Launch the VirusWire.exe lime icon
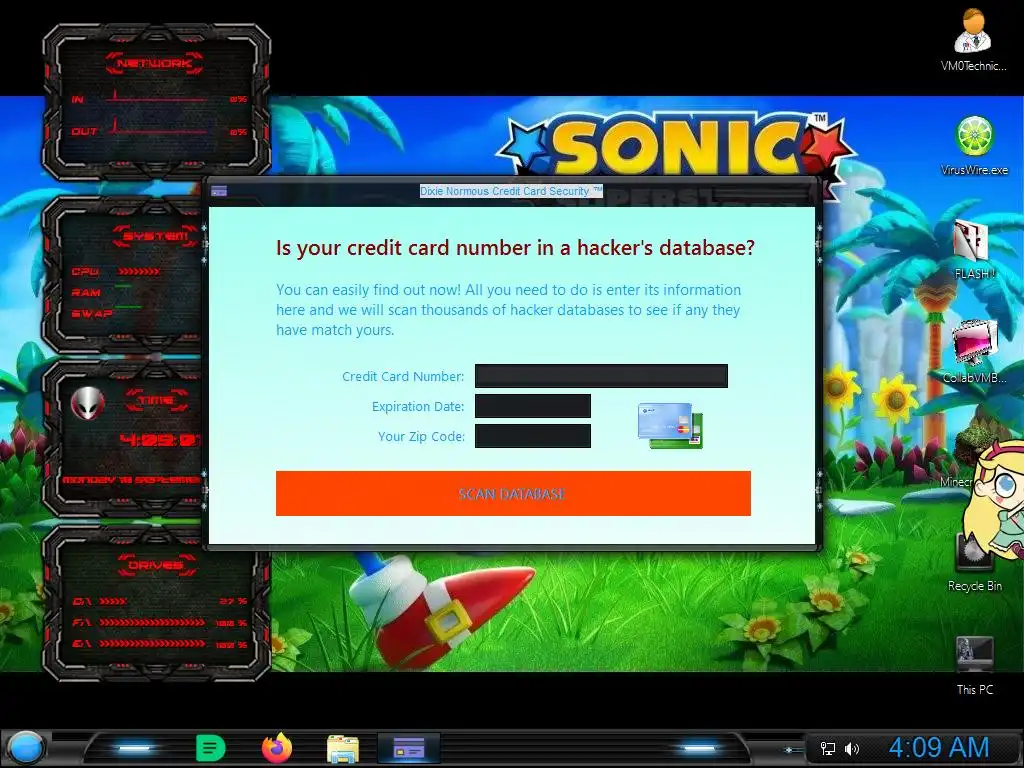Image resolution: width=1024 pixels, height=768 pixels. point(974,145)
